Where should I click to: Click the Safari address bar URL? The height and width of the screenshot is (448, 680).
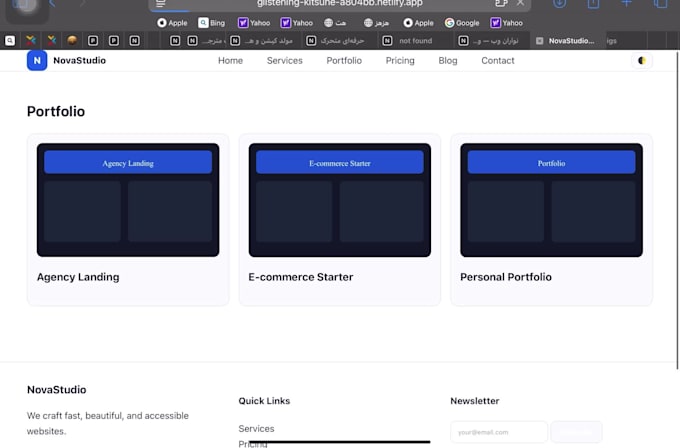tap(340, 3)
